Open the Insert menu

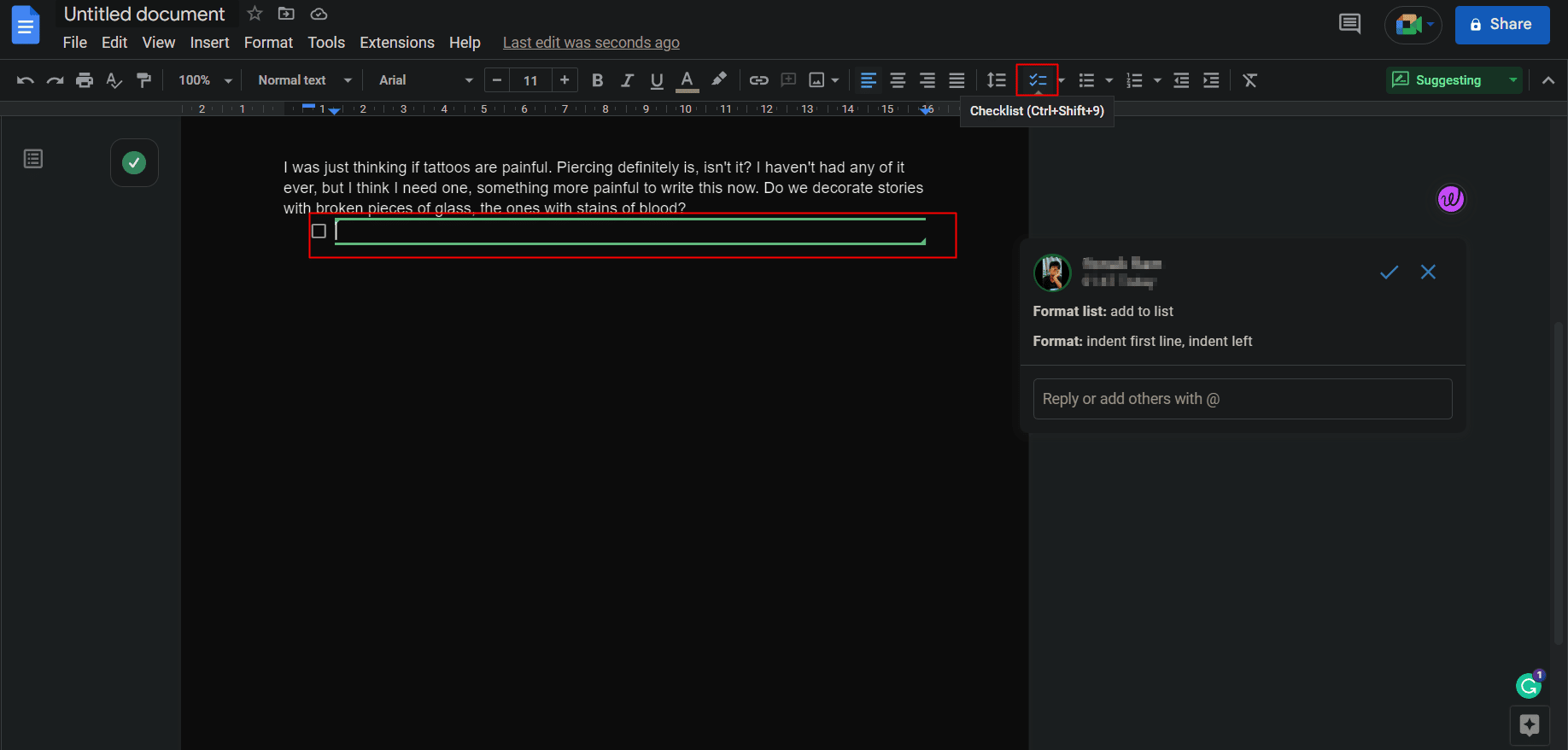click(210, 43)
